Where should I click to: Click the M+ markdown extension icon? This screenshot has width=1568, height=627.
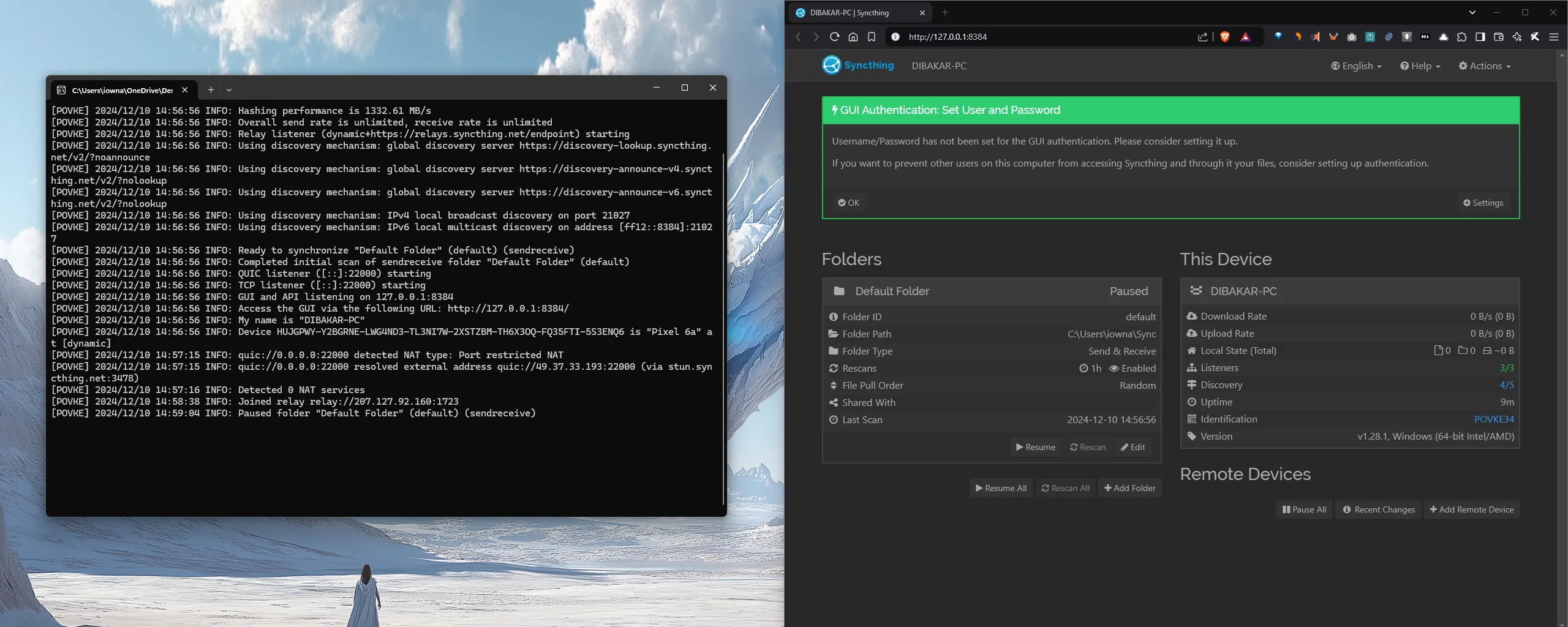point(1425,37)
